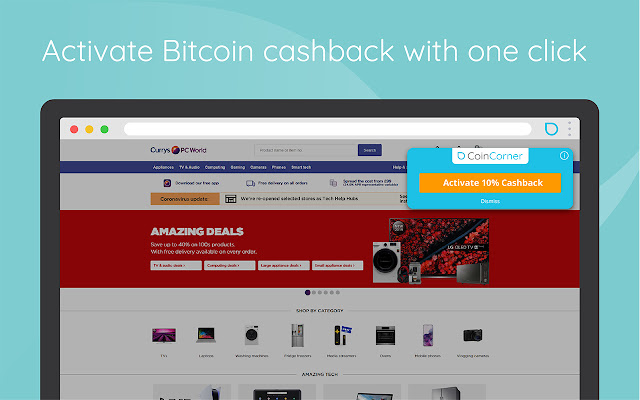Image resolution: width=640 pixels, height=400 pixels.
Task: Click the Coronavirus update banner
Action: pos(185,199)
